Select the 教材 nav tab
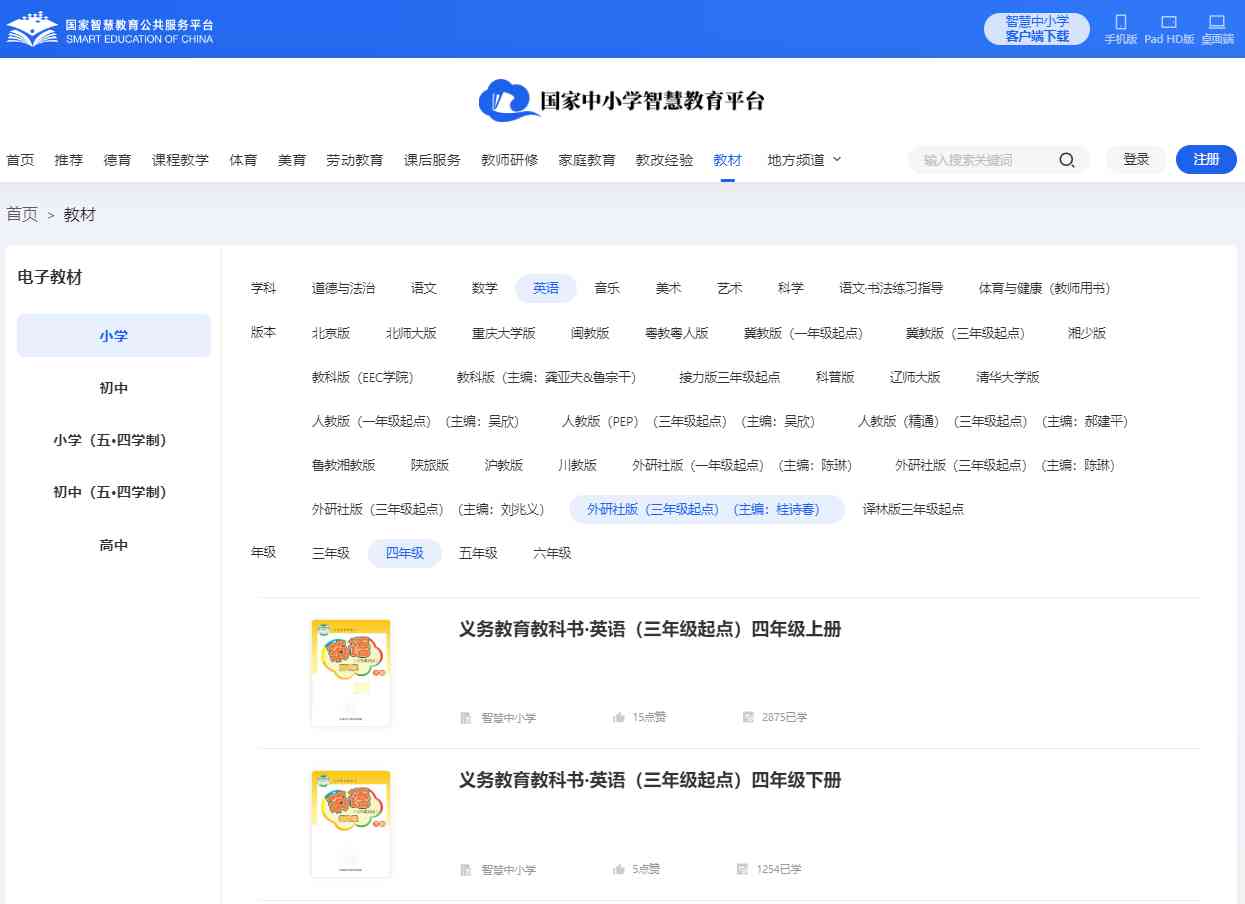 pyautogui.click(x=728, y=160)
